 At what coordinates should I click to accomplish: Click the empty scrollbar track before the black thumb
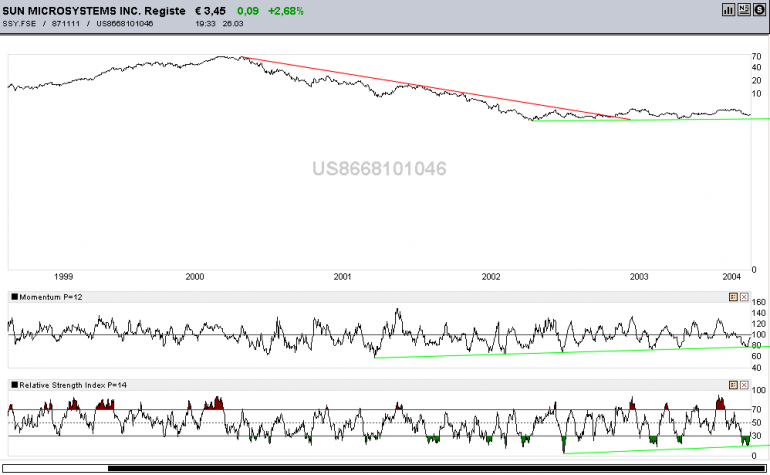tap(55, 468)
